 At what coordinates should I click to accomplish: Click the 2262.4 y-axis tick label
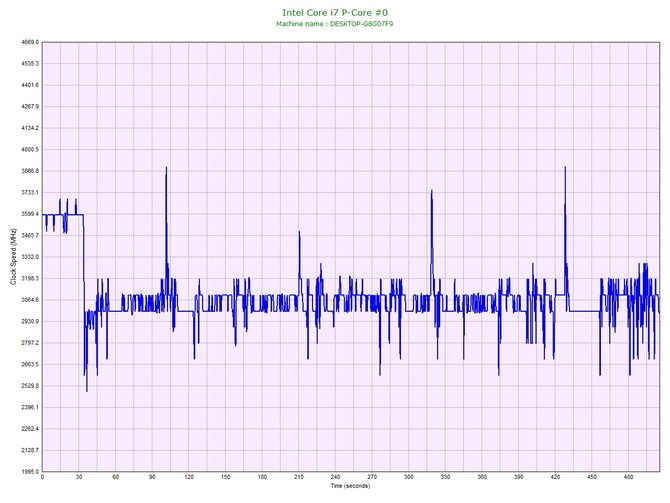click(x=30, y=429)
